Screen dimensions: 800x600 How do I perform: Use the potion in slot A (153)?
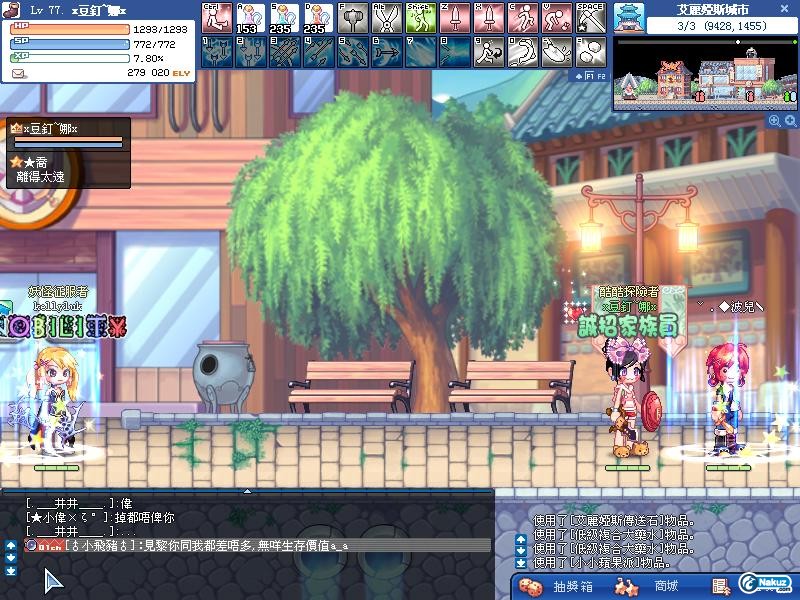(x=251, y=18)
